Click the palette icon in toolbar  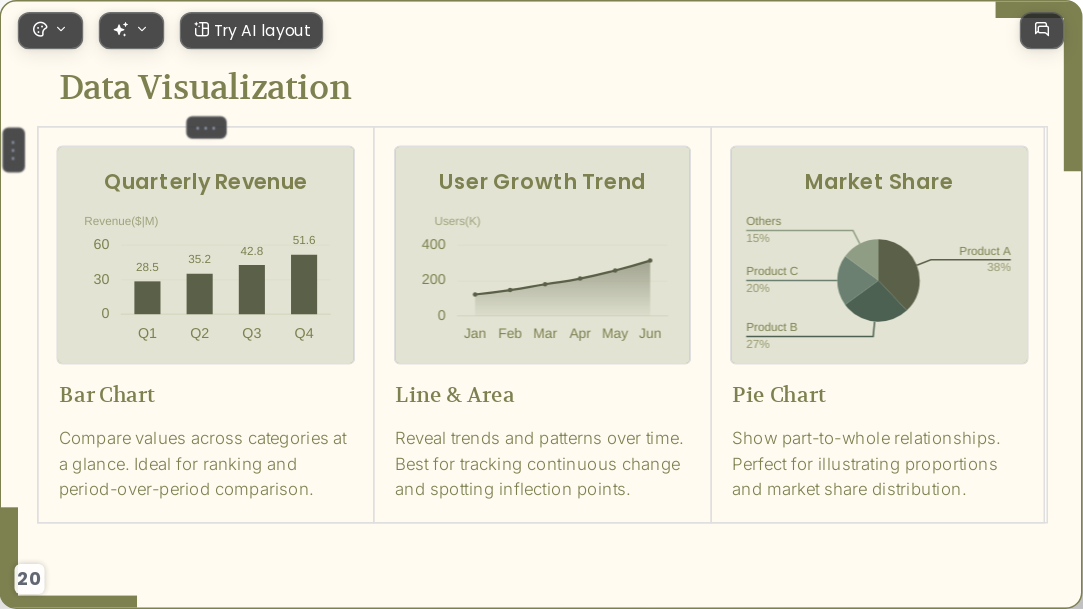tap(40, 30)
